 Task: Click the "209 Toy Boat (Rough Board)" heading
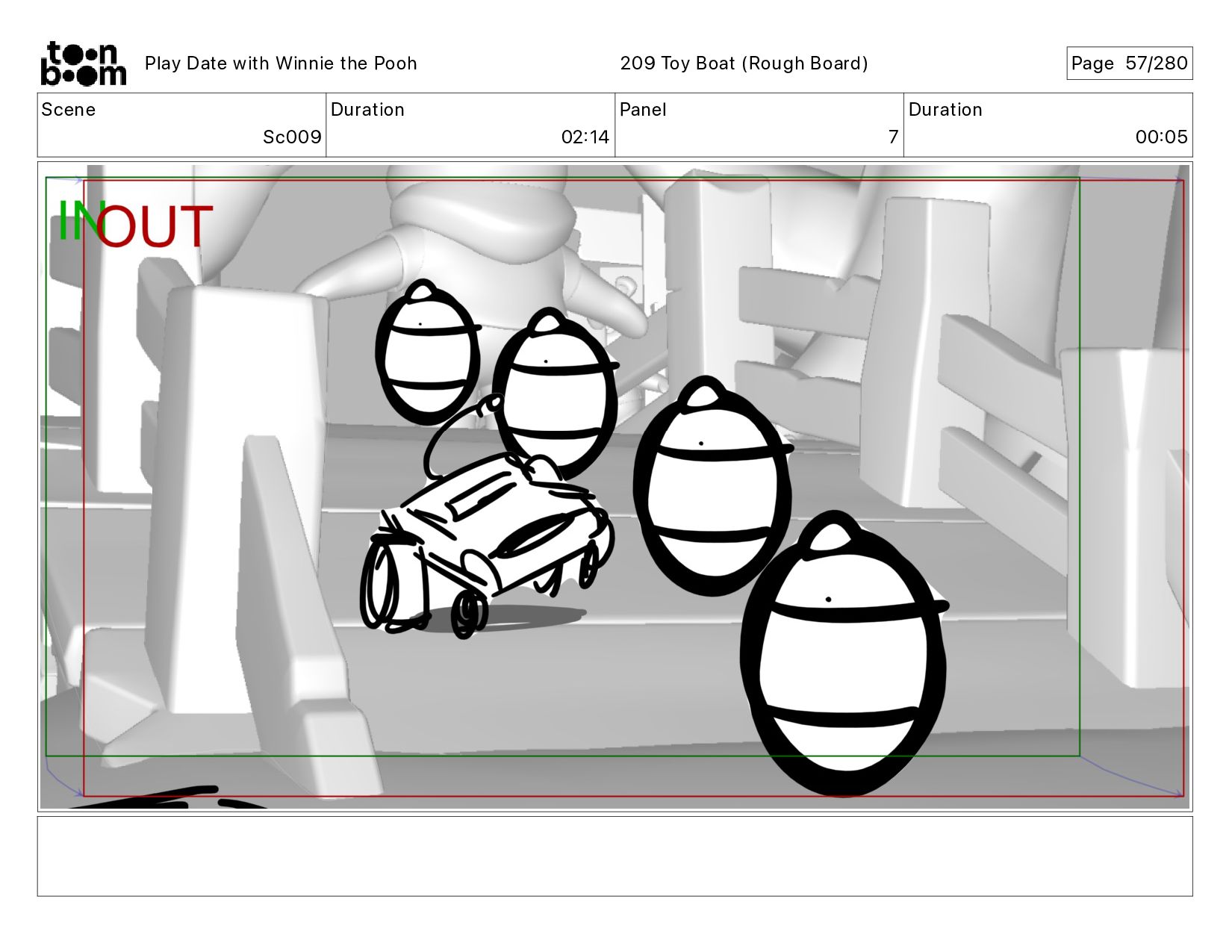pyautogui.click(x=744, y=63)
